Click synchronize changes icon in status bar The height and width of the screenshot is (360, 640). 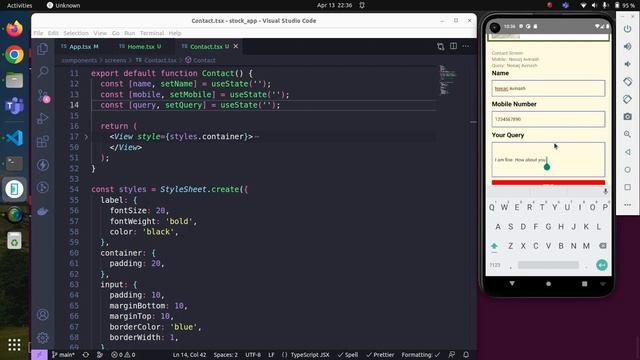click(x=86, y=355)
